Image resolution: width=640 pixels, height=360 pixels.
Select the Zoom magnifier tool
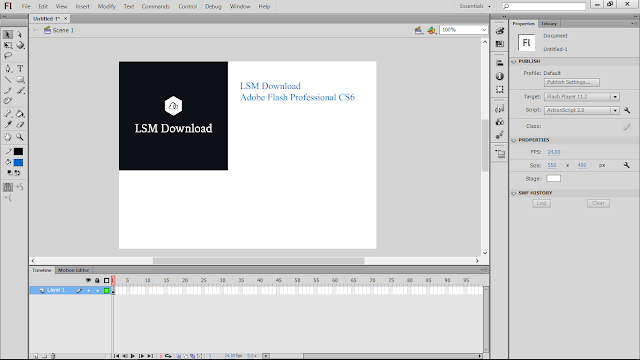click(20, 137)
